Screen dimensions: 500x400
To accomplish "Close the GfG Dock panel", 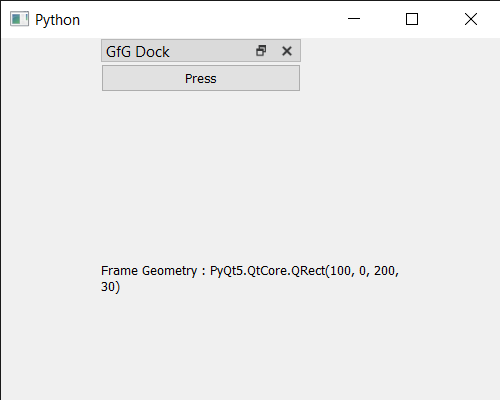I will (x=287, y=51).
